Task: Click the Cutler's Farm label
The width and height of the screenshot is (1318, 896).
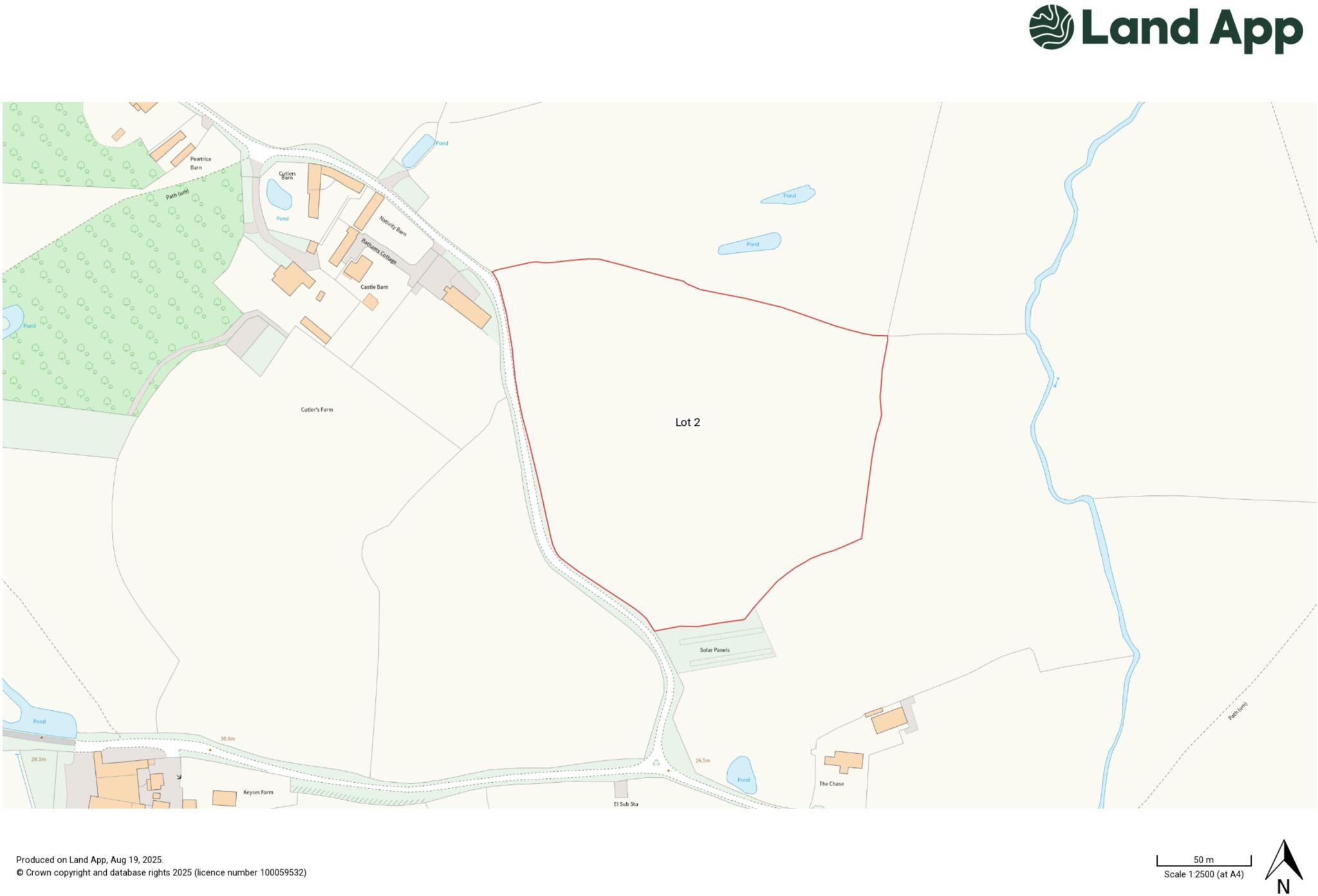Action: [x=317, y=410]
